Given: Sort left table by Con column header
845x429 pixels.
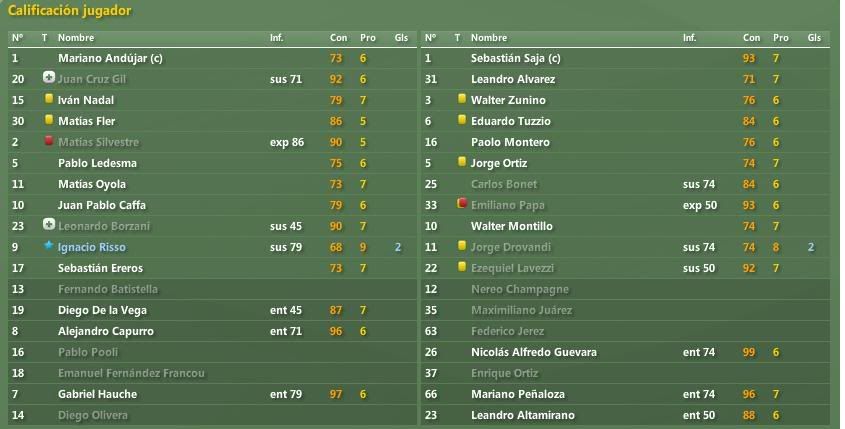Looking at the screenshot, I should pos(338,38).
